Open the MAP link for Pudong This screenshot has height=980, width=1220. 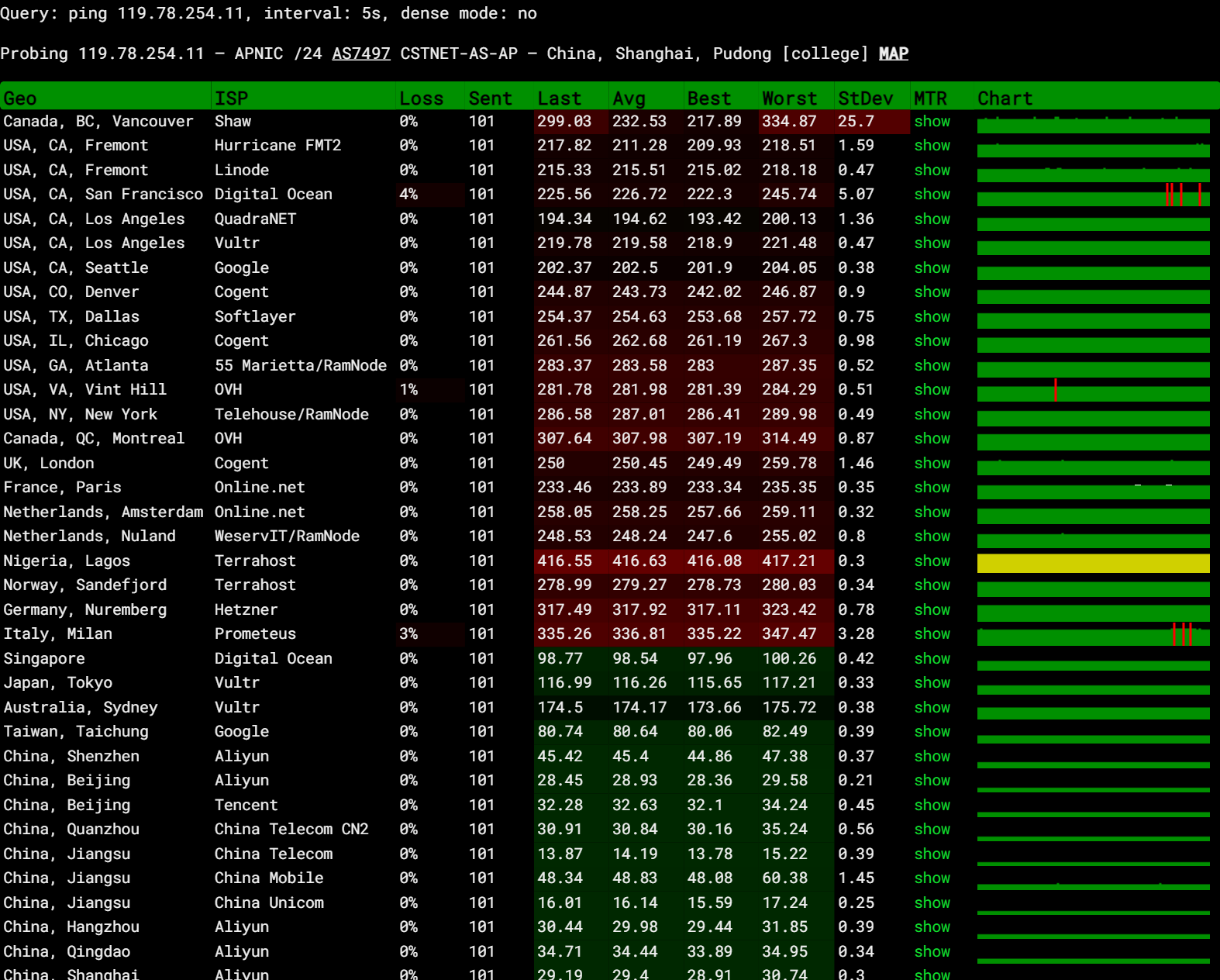pos(893,53)
